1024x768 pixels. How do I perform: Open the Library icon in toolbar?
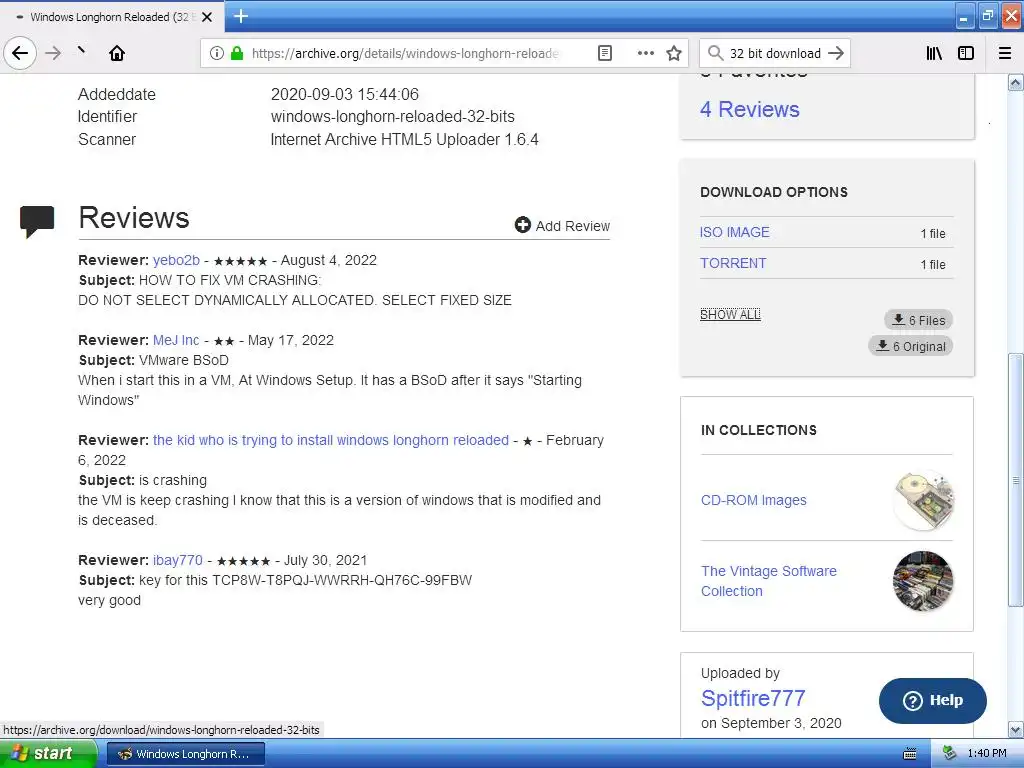pos(934,53)
